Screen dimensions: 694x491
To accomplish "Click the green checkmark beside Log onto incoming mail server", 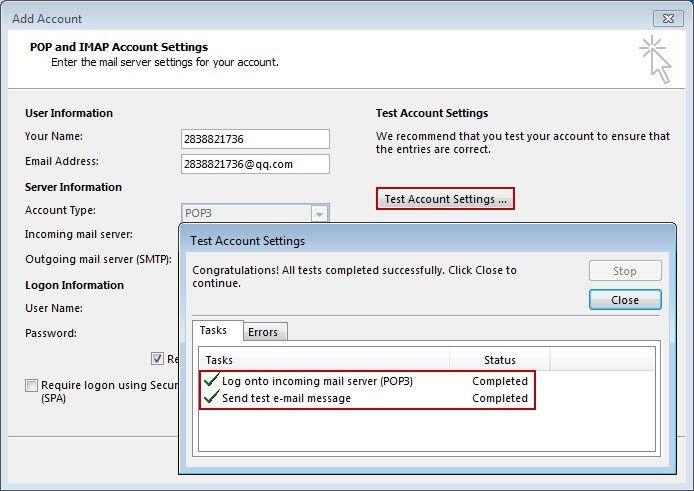I will pos(210,381).
